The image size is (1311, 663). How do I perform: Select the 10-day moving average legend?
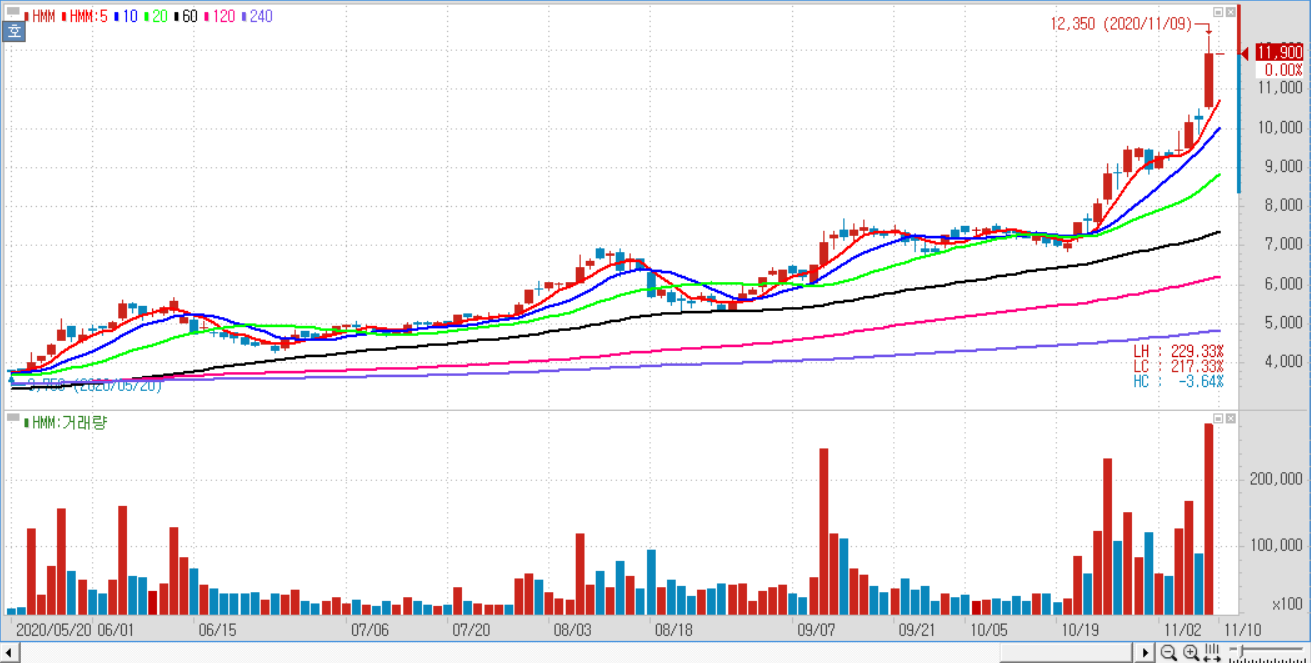click(126, 17)
